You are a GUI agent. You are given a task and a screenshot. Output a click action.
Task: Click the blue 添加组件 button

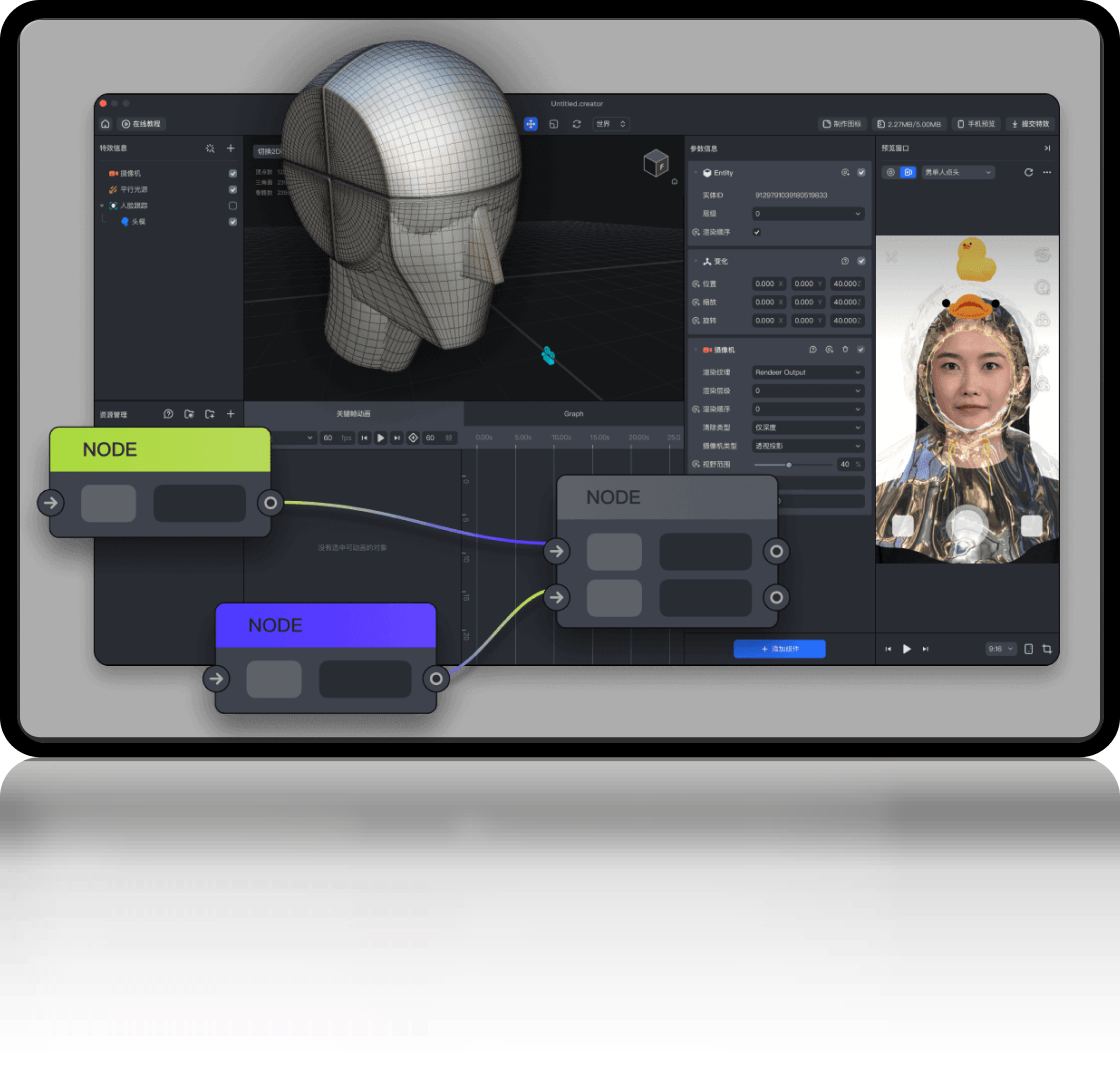779,649
